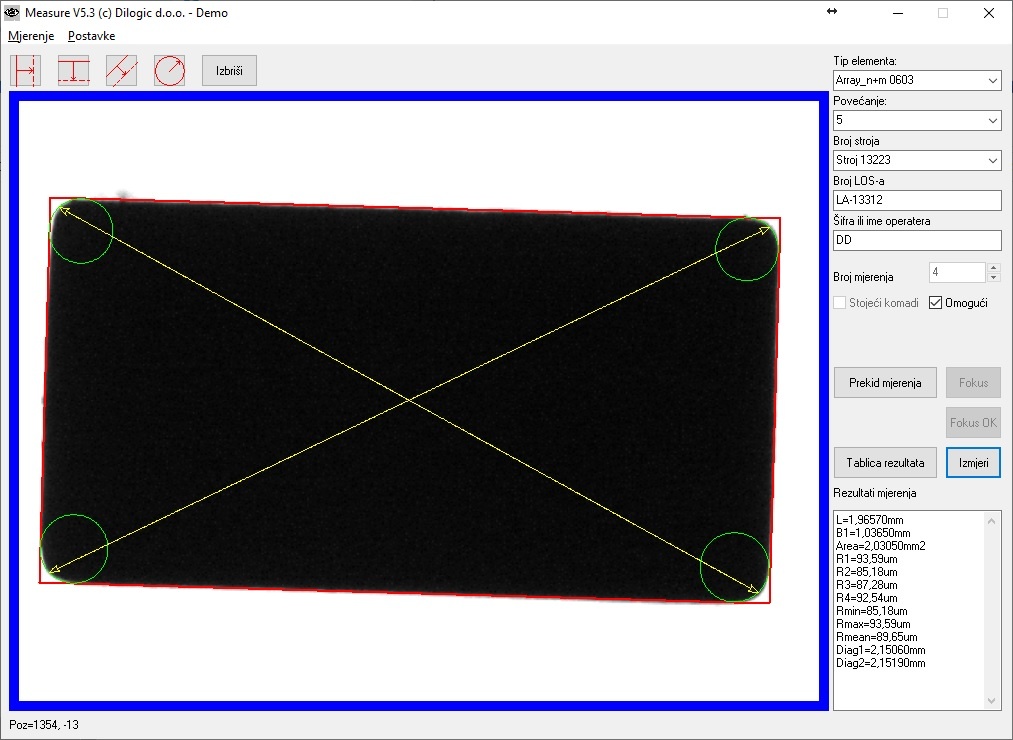Click the green corner circle at bottom-right
Viewport: 1013px width, 740px height.
click(735, 567)
